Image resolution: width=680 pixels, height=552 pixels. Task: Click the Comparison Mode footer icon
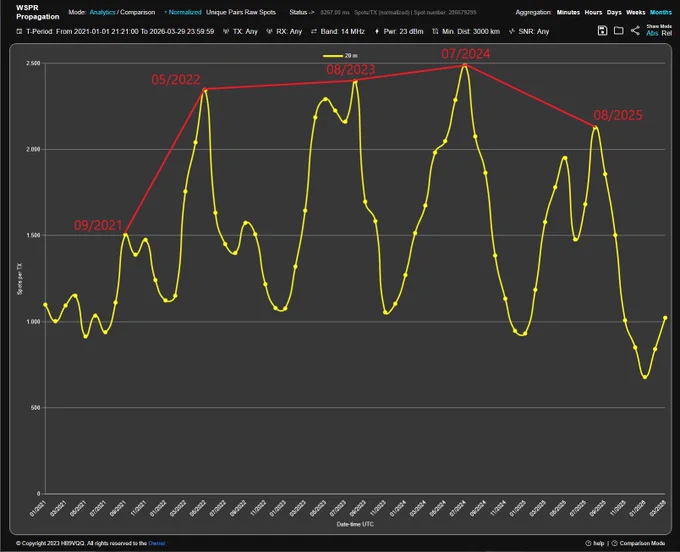(x=615, y=543)
